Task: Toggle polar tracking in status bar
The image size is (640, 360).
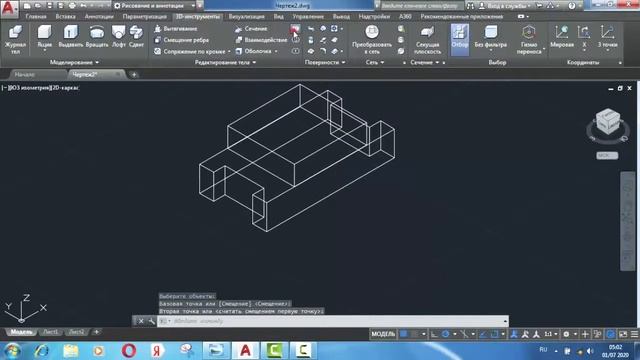Action: pyautogui.click(x=445, y=334)
